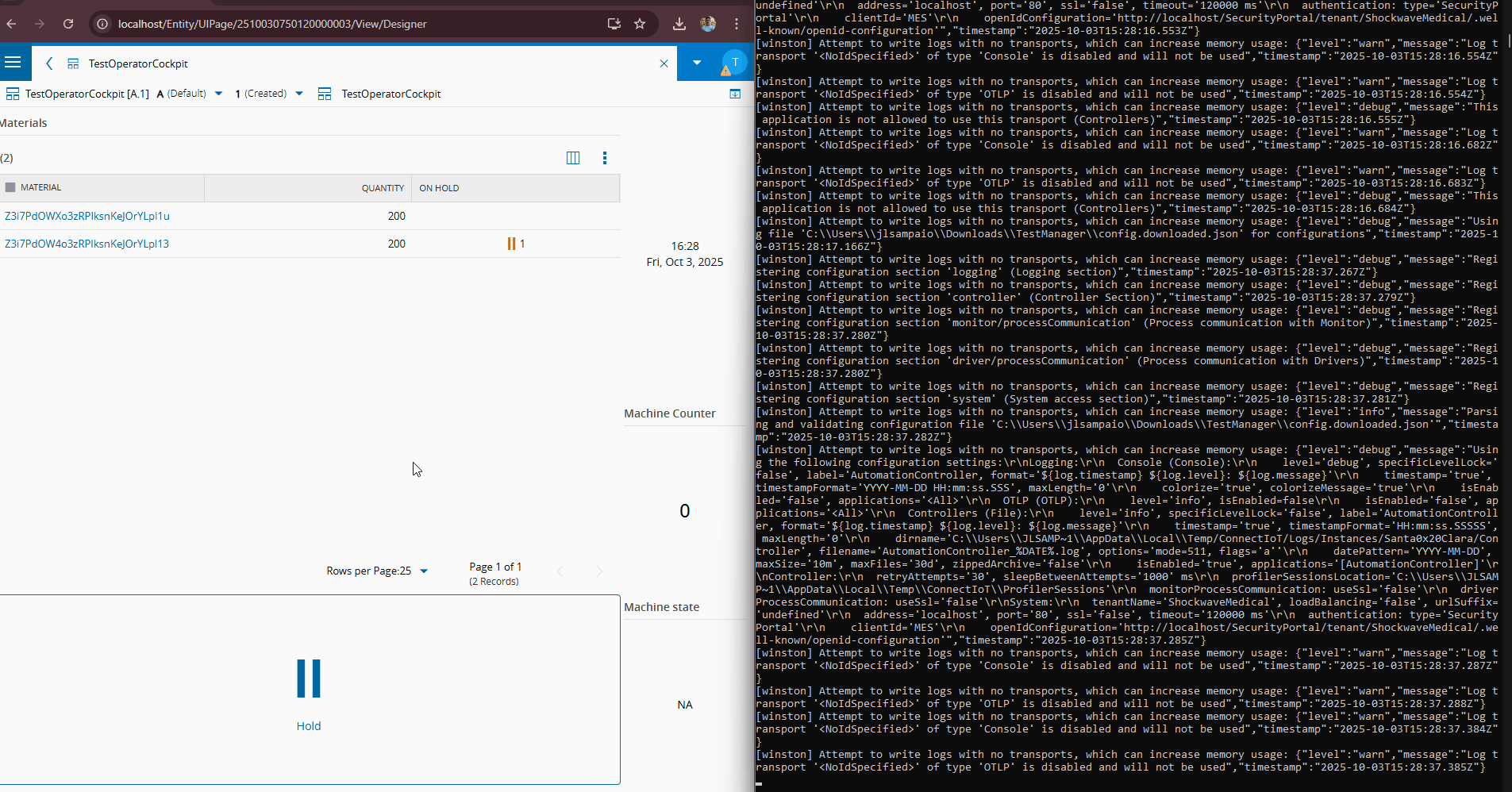Expand the dropdown arrow next to user avatar

point(697,63)
